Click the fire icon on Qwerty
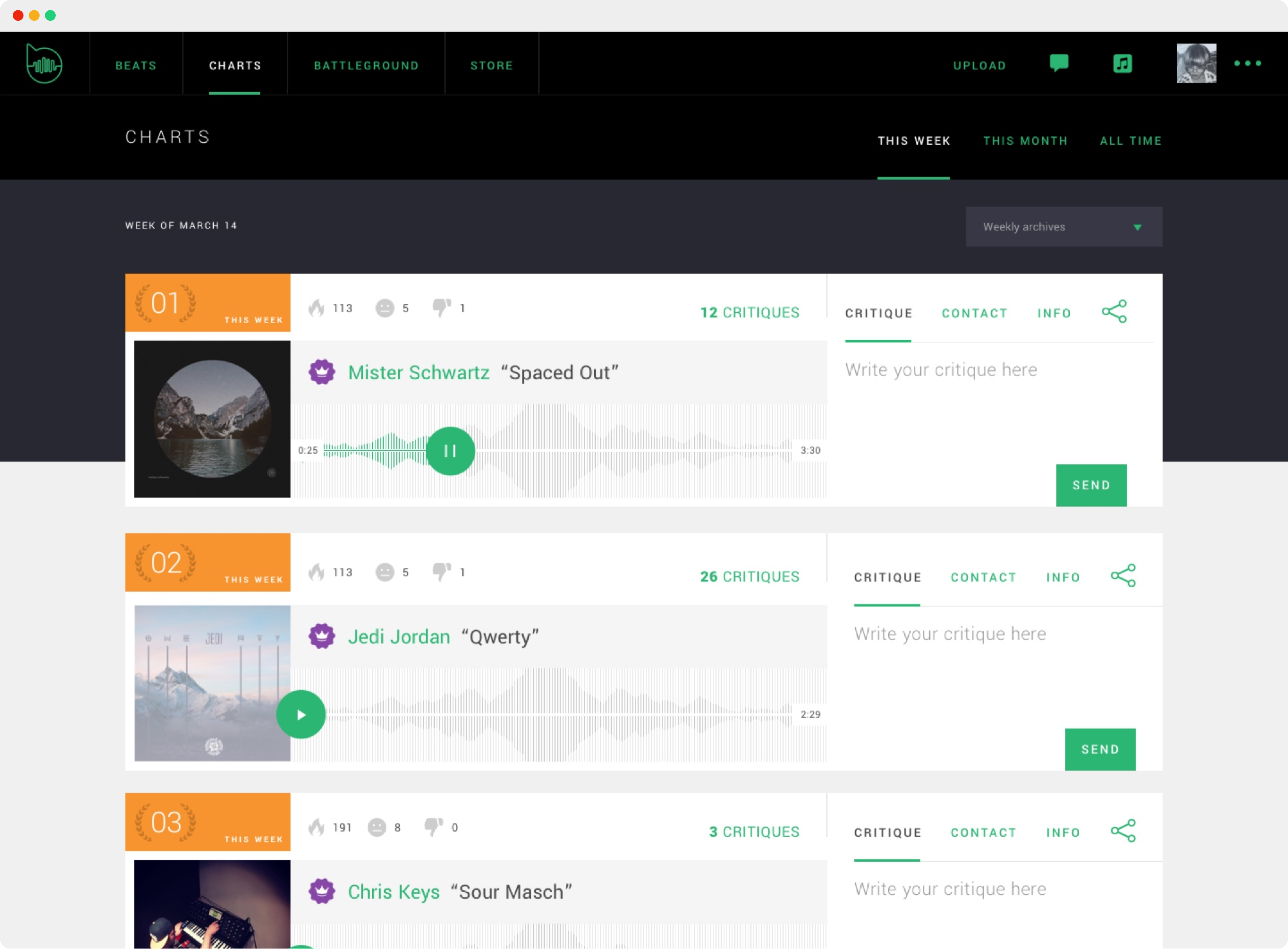The image size is (1288, 949). 317,572
